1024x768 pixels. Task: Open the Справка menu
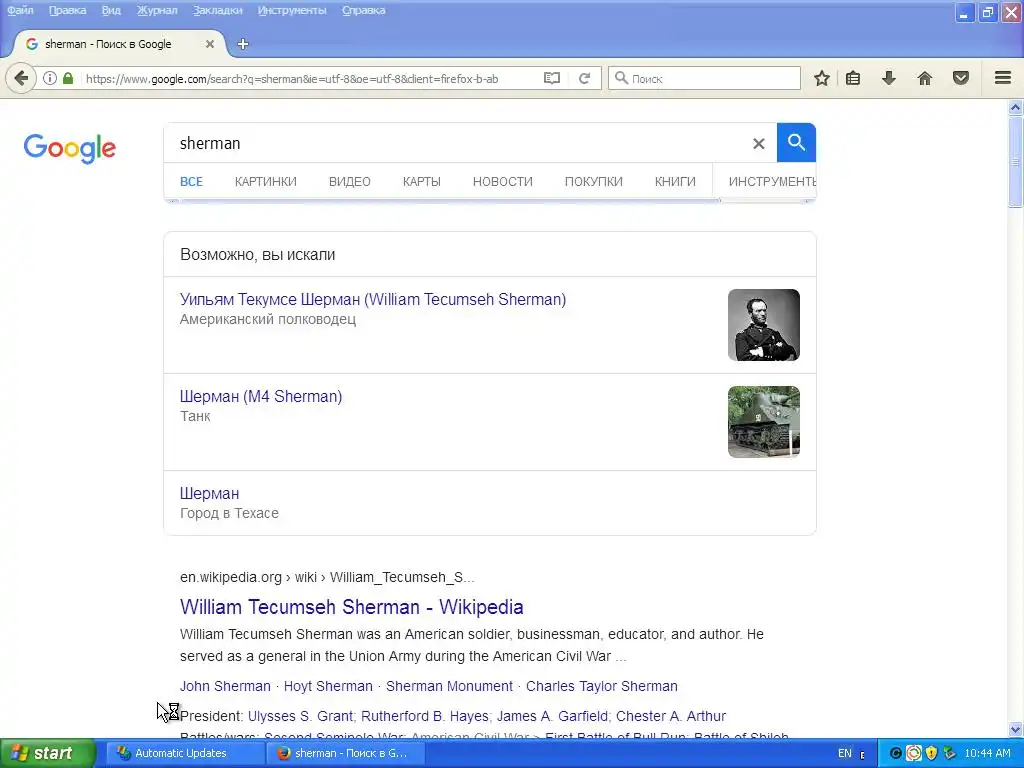tap(363, 10)
